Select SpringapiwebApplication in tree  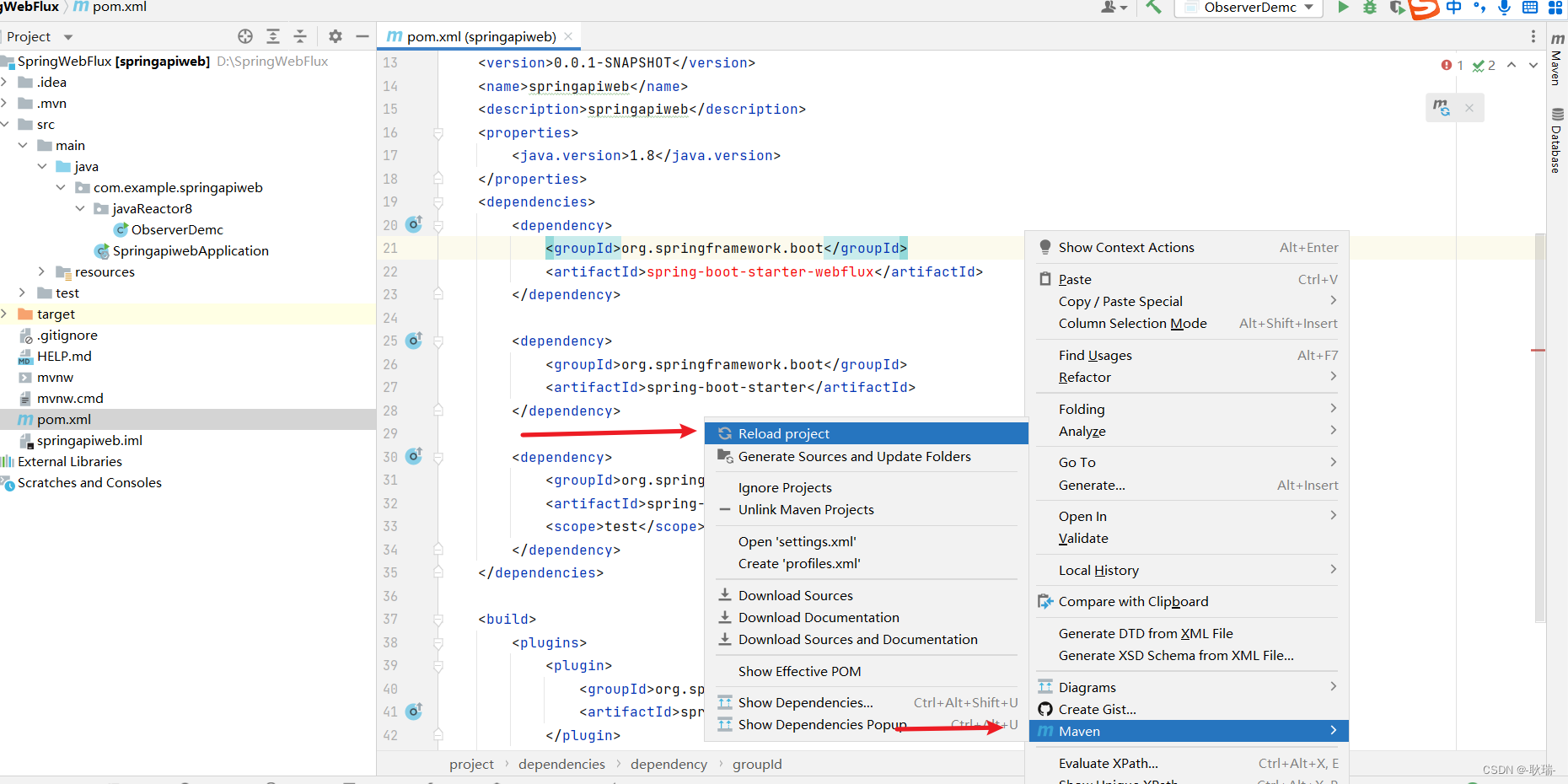191,250
